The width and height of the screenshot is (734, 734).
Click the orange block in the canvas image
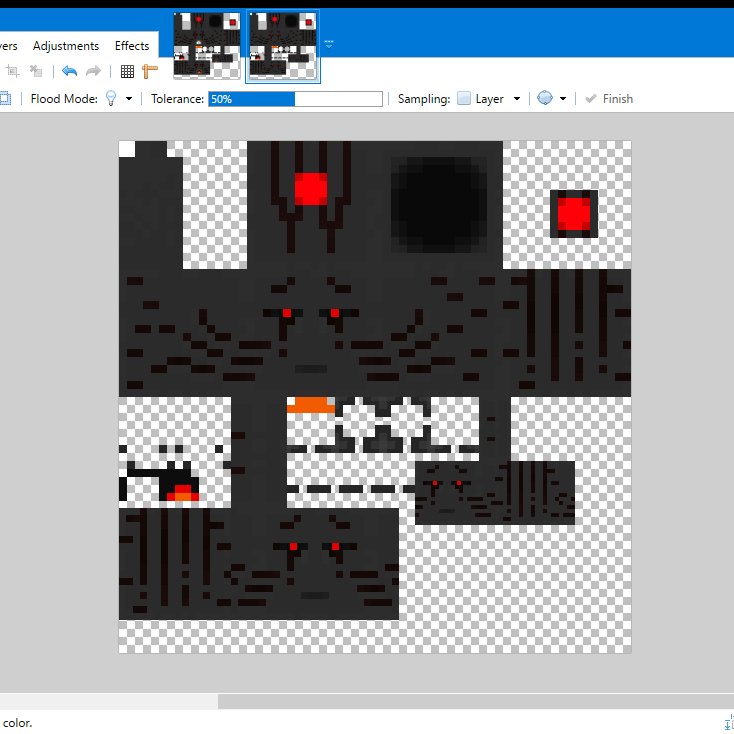tap(310, 405)
